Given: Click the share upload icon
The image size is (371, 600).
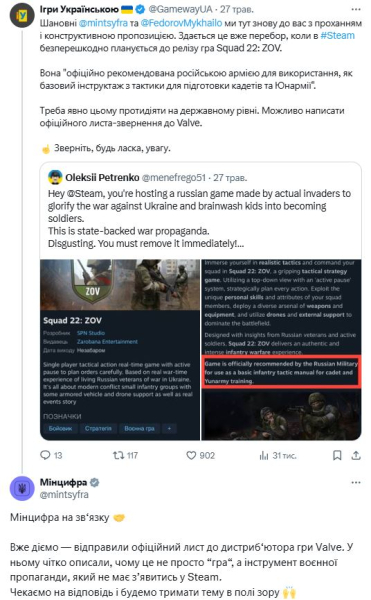Looking at the screenshot, I should pos(356,455).
